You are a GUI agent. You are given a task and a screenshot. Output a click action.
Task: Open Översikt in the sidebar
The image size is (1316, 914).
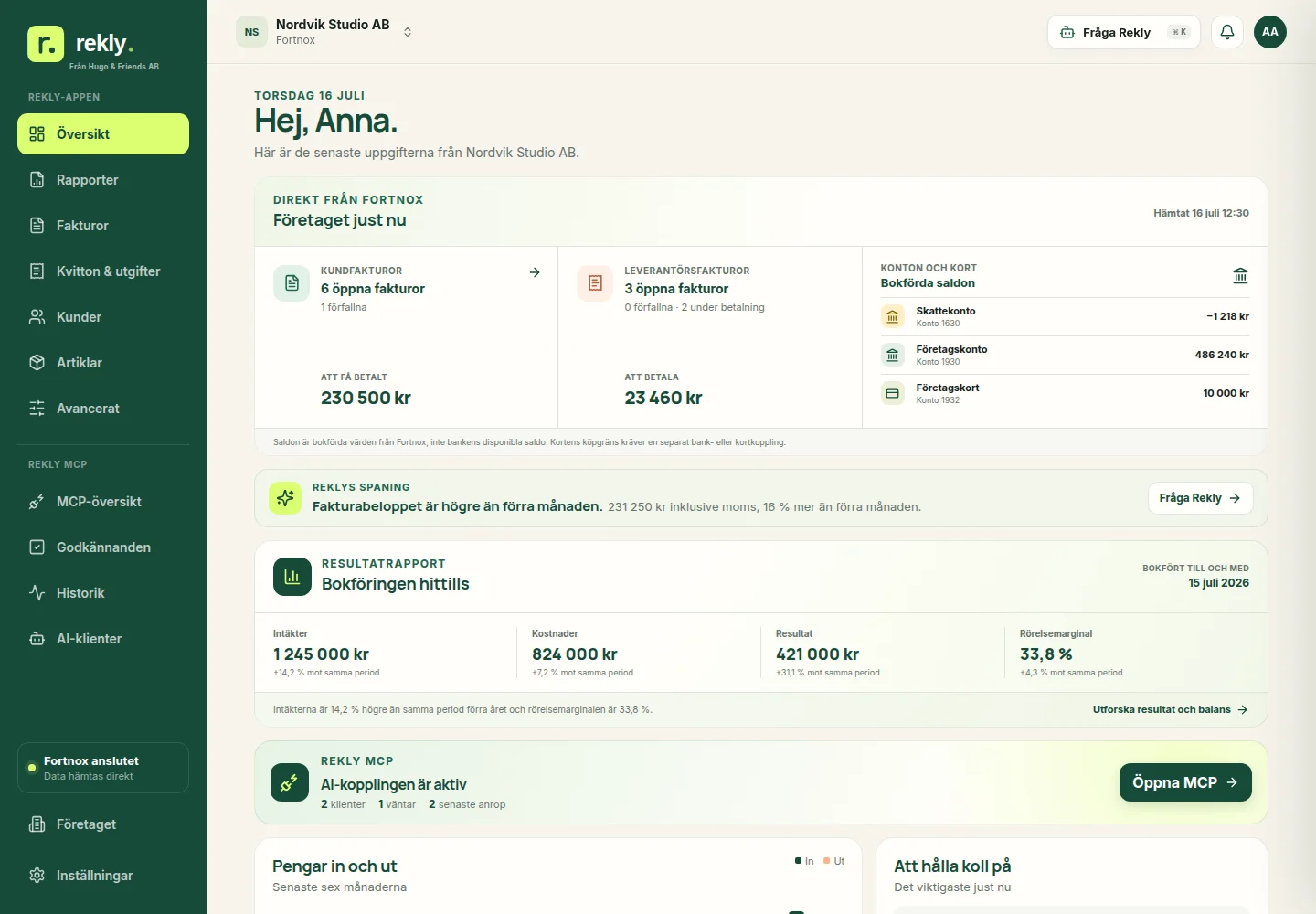point(103,134)
